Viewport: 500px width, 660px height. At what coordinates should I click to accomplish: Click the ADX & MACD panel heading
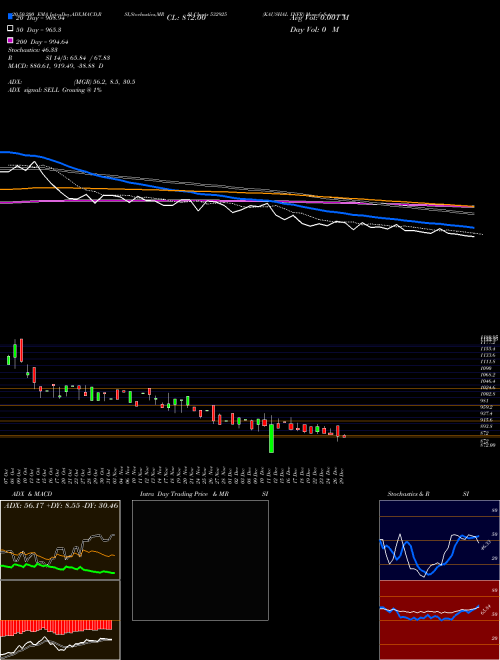(32, 494)
